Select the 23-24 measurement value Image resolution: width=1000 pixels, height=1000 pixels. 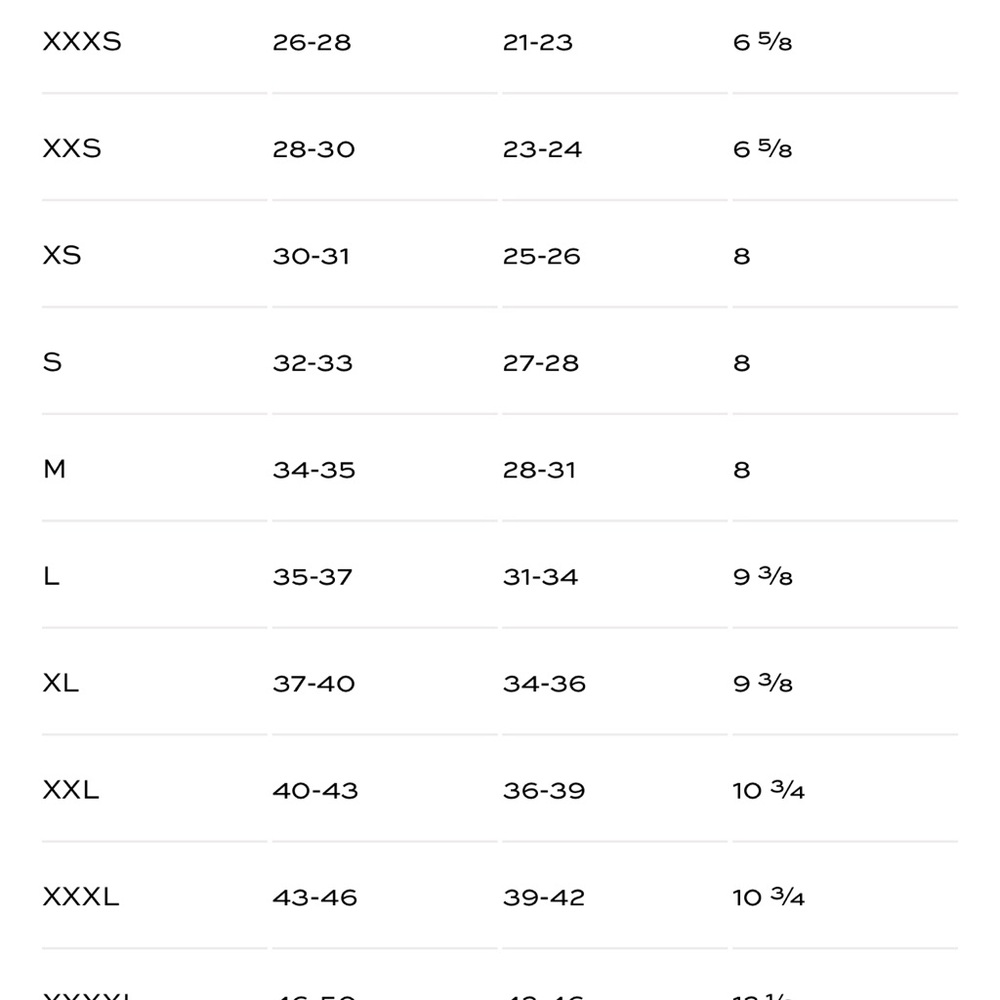[x=542, y=150]
